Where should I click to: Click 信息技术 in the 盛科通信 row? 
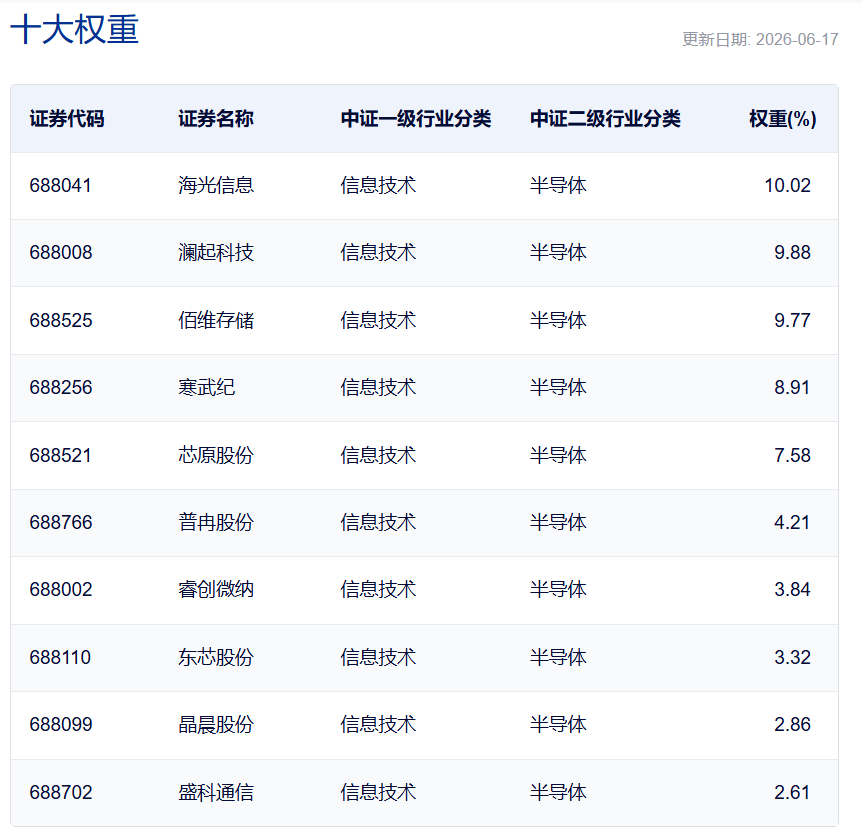pyautogui.click(x=378, y=793)
